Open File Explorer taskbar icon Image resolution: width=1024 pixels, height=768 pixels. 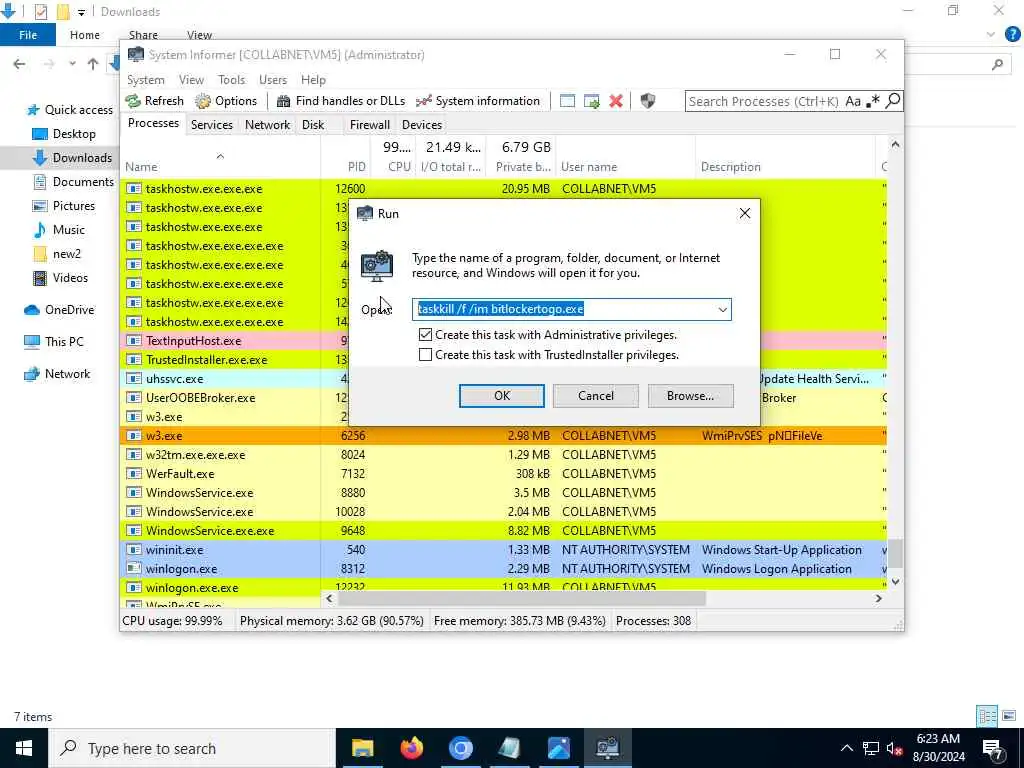point(362,748)
